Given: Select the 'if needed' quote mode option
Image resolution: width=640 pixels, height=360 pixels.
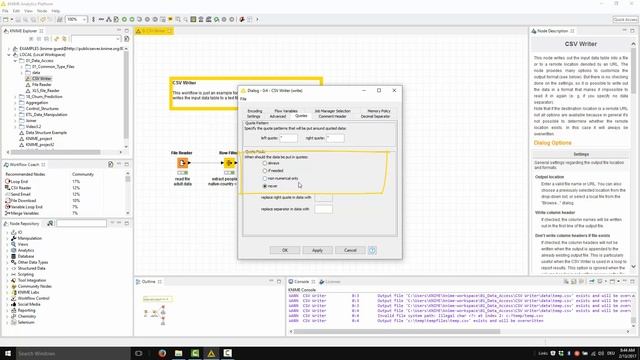Looking at the screenshot, I should point(265,171).
